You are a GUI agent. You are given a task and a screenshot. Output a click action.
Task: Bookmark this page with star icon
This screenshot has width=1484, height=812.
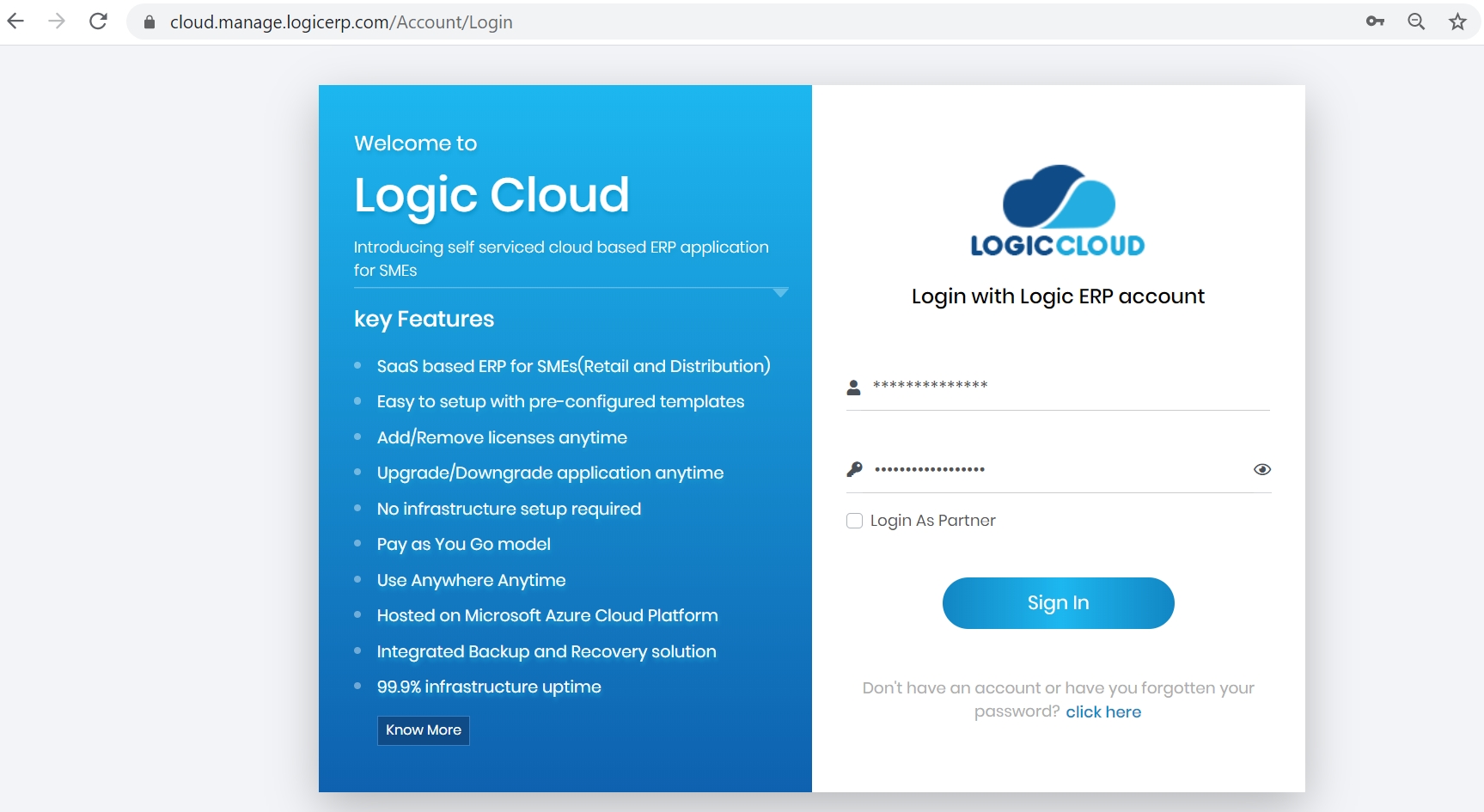(x=1457, y=21)
